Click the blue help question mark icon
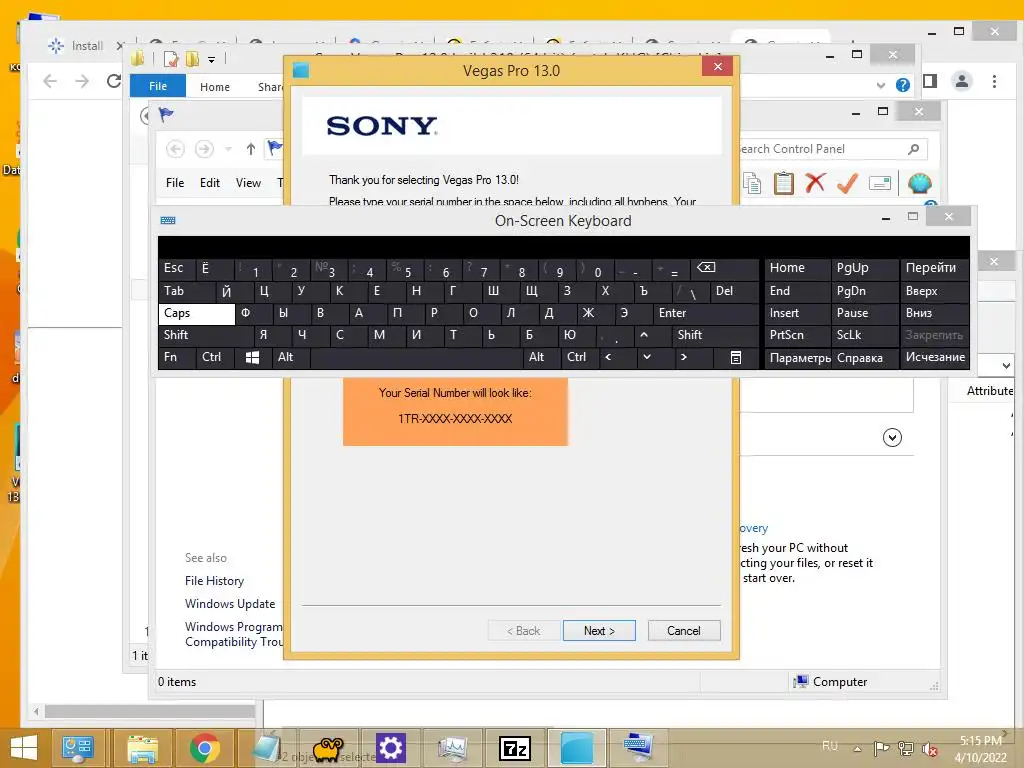 point(903,85)
